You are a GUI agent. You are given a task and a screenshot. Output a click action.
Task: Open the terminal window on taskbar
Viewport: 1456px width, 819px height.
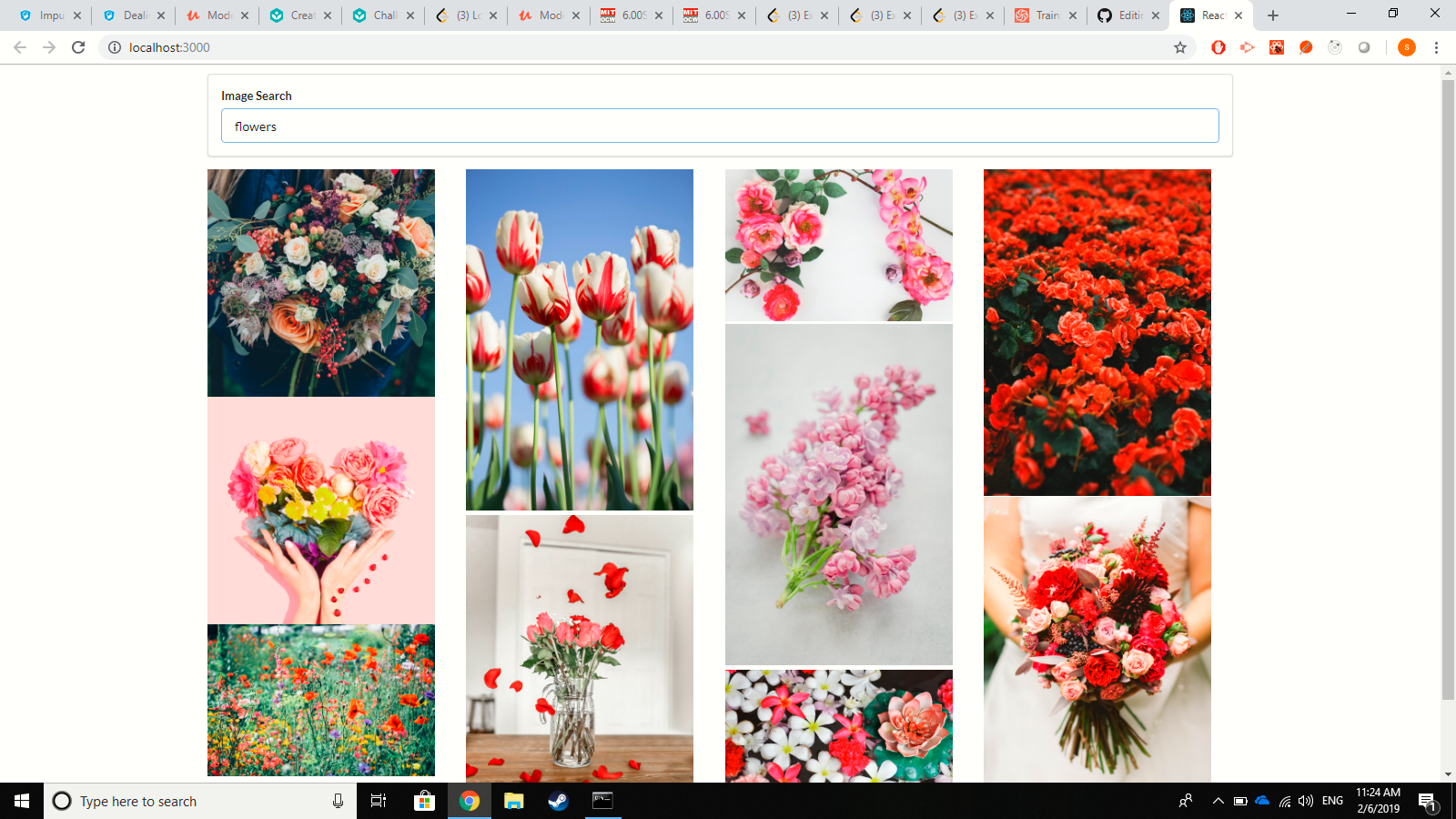click(602, 801)
